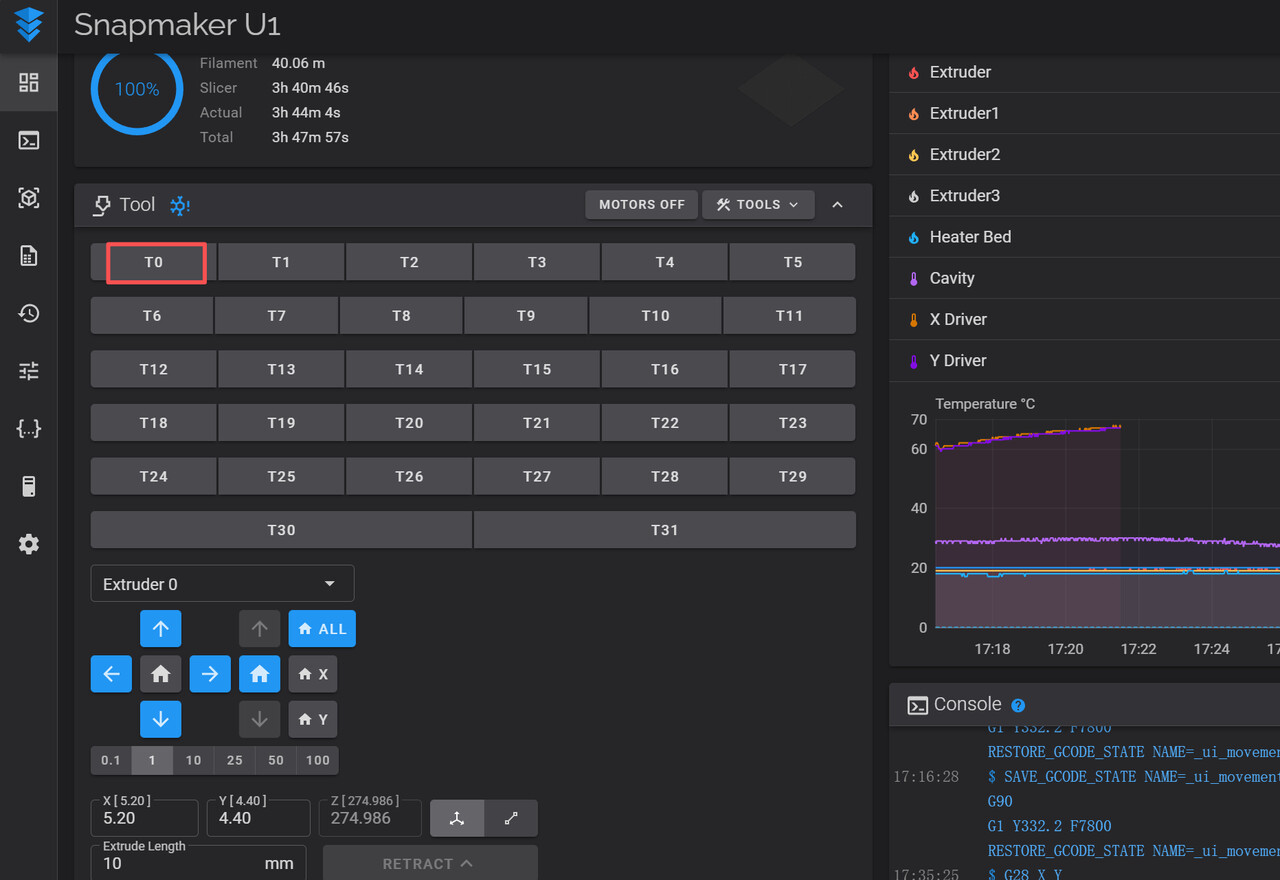Click the Console help question mark icon
Screen dimensions: 1280x880
(x=1018, y=705)
